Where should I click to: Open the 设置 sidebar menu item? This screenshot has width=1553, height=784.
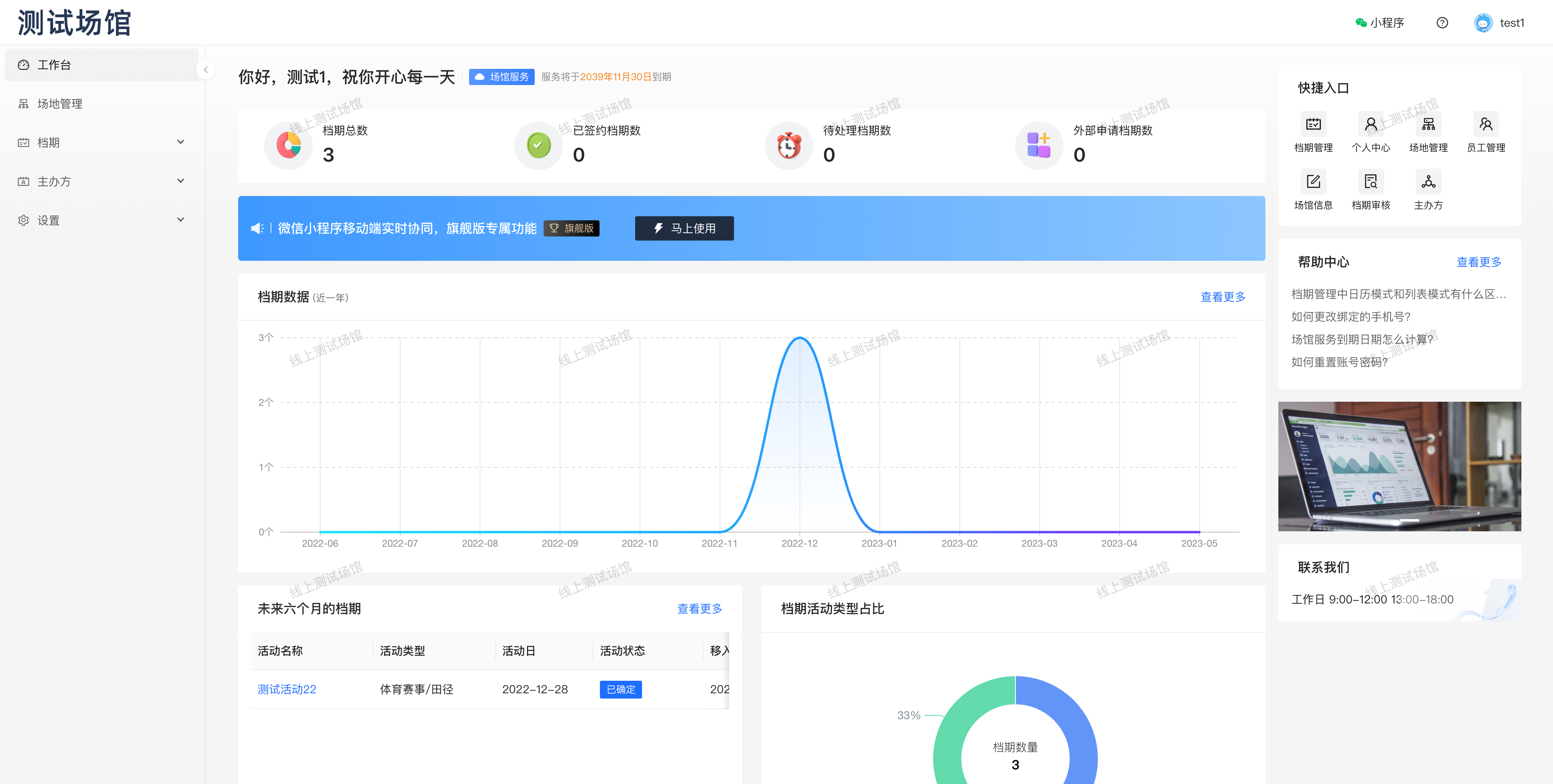pyautogui.click(x=101, y=221)
